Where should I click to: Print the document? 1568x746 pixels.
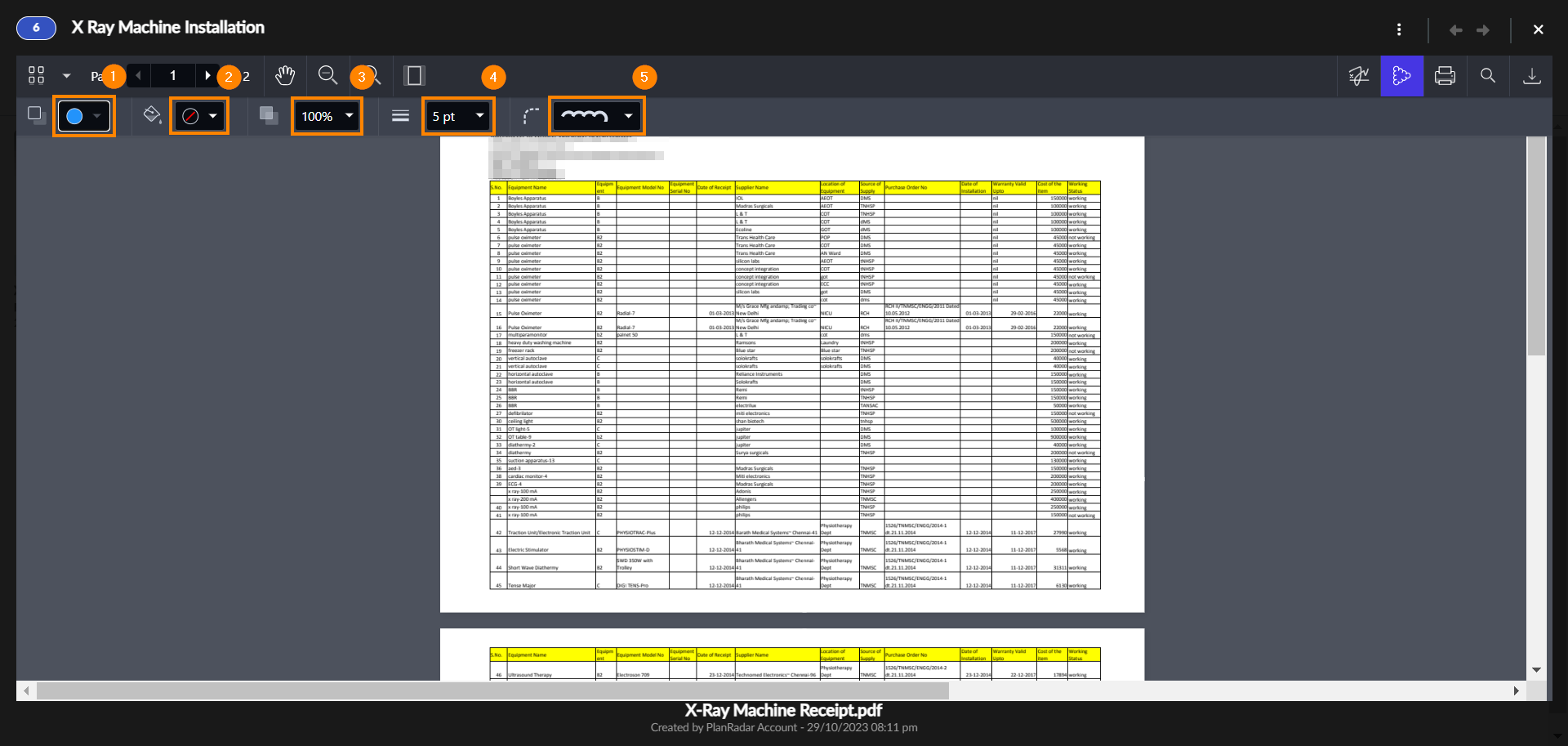[x=1445, y=76]
